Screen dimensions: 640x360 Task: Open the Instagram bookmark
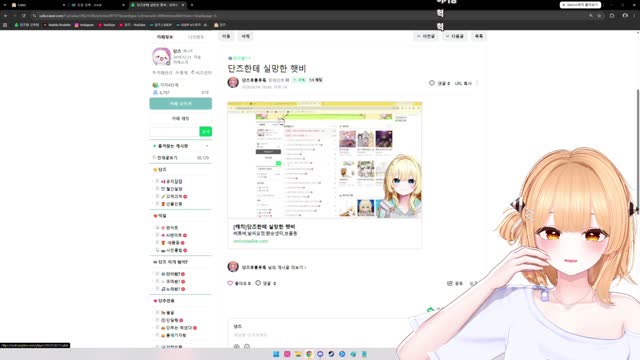coord(84,25)
